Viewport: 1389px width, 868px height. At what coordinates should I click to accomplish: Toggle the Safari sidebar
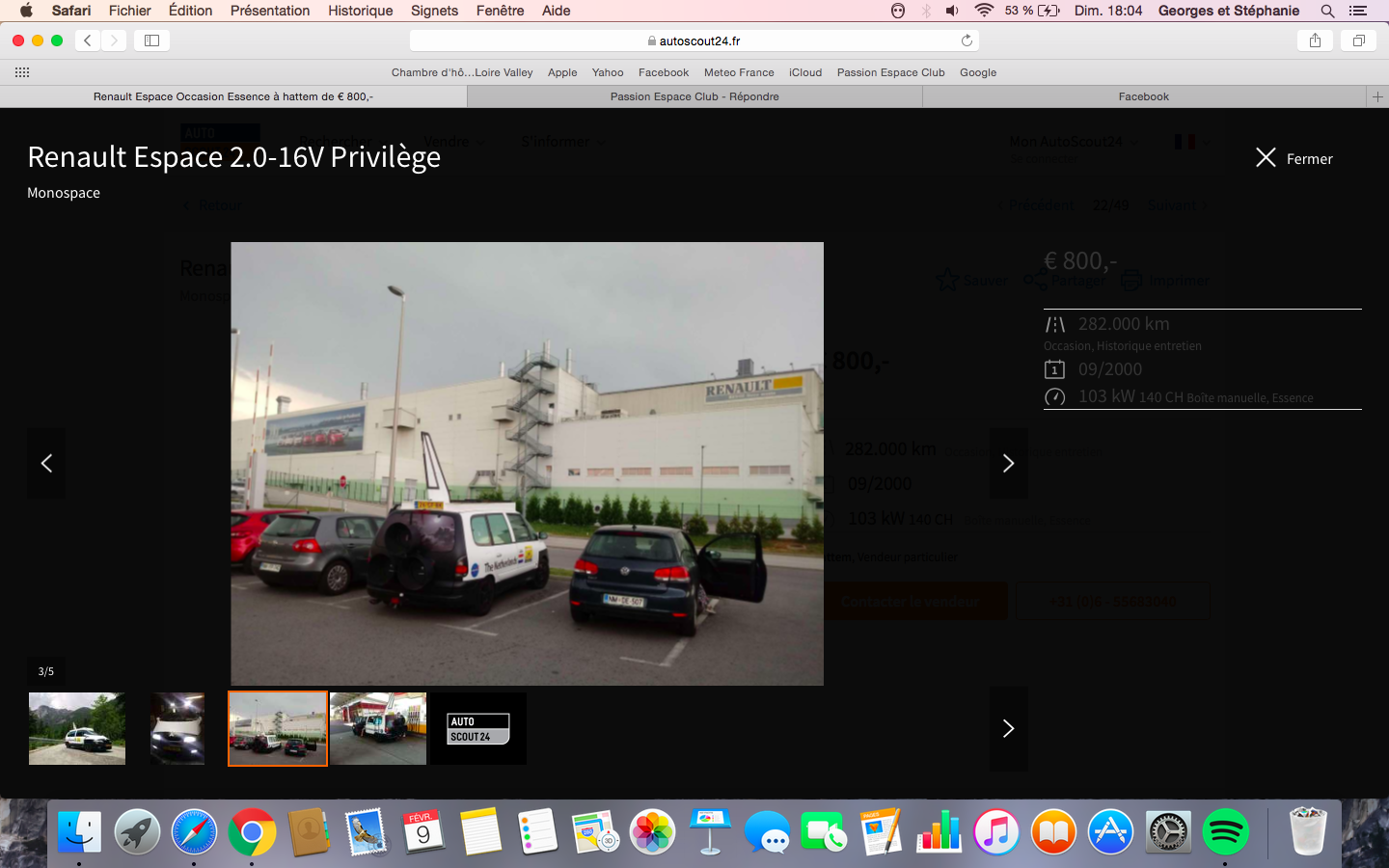point(151,41)
